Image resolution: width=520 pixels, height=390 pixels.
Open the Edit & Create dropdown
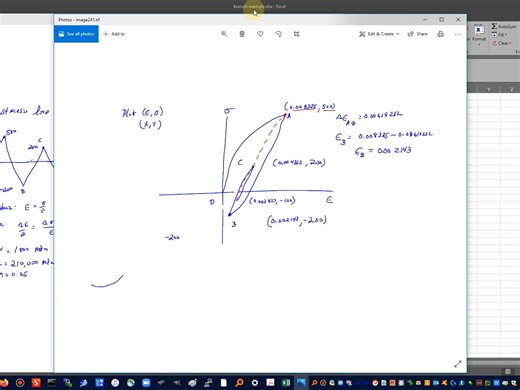[x=379, y=34]
